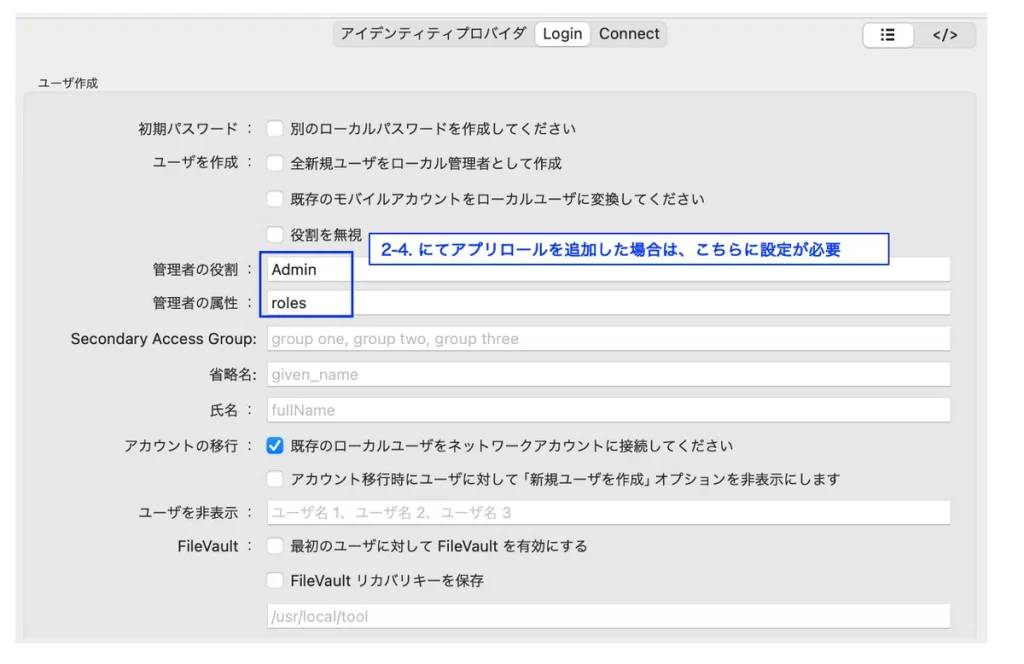Check 全新規ユーザをローカル管理者として作成 option
The image size is (1024, 664).
275,163
